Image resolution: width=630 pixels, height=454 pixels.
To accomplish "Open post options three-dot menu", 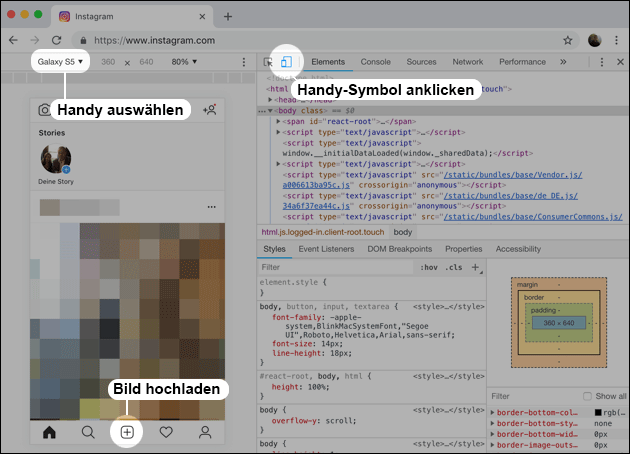I will coord(212,207).
